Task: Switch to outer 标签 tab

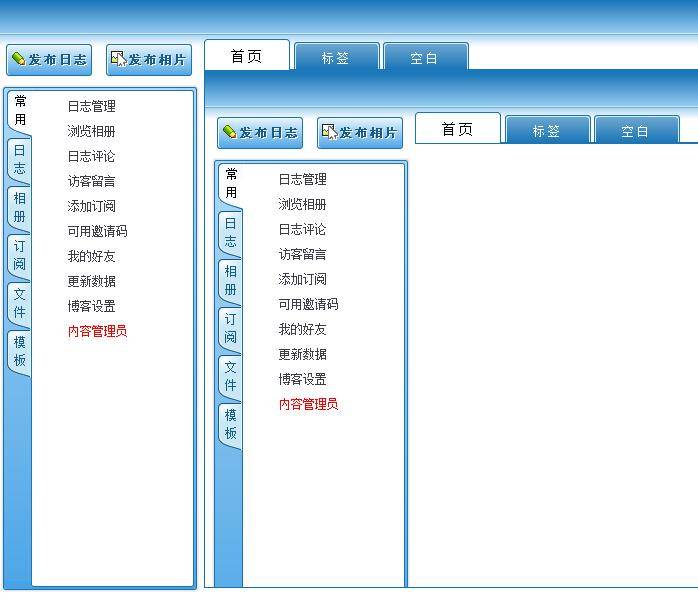Action: pyautogui.click(x=336, y=58)
